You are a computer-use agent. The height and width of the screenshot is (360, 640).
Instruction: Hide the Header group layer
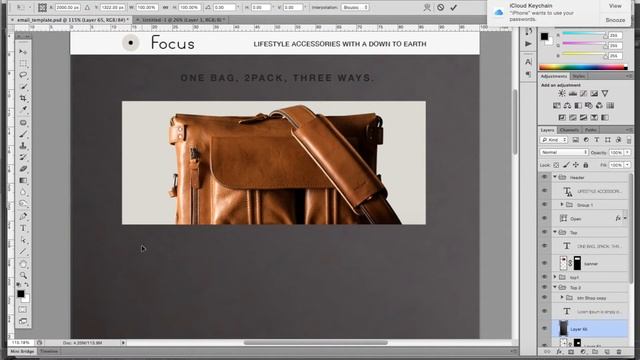[x=544, y=177]
